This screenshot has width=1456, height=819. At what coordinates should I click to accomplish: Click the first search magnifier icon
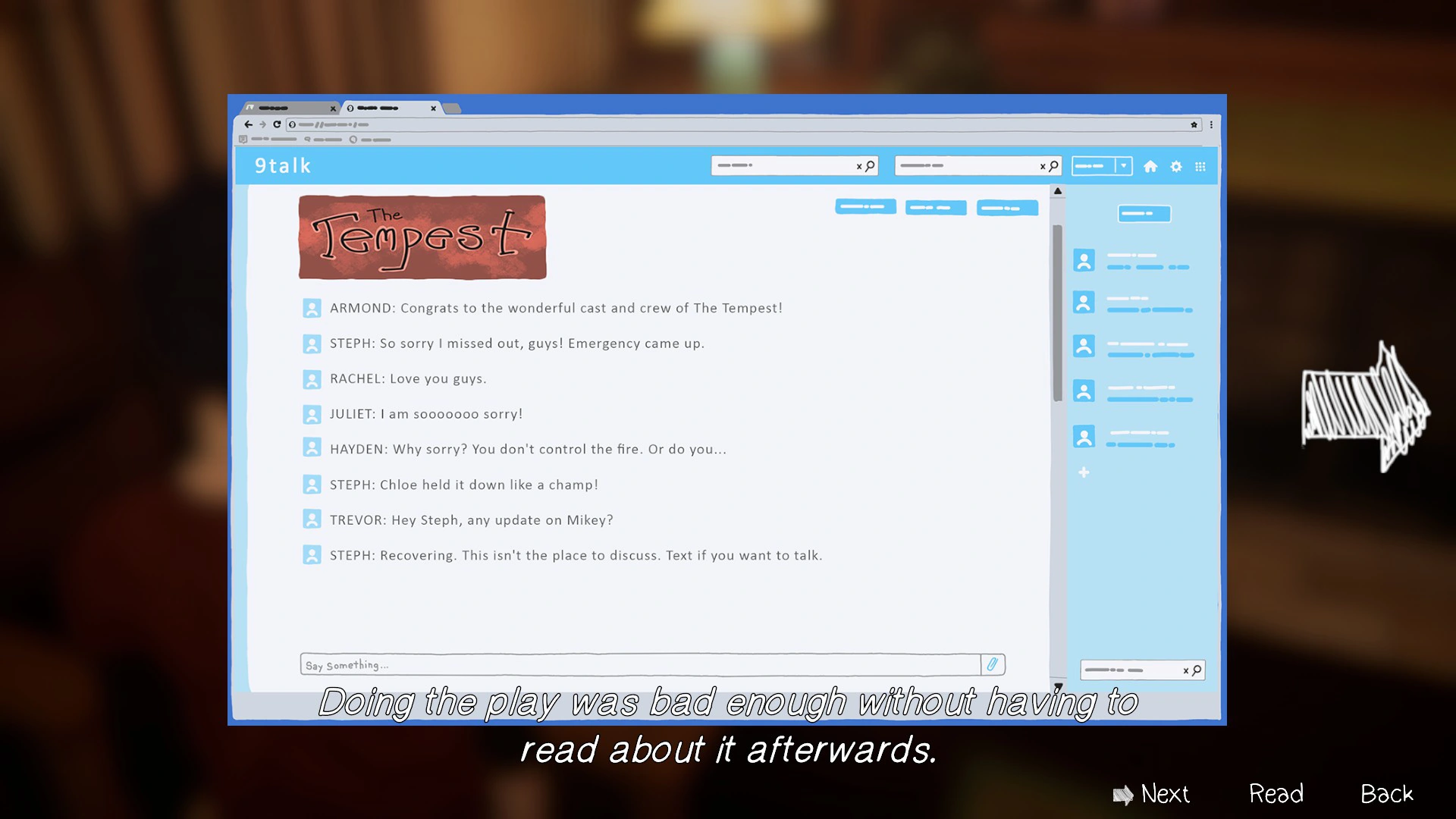click(x=871, y=165)
